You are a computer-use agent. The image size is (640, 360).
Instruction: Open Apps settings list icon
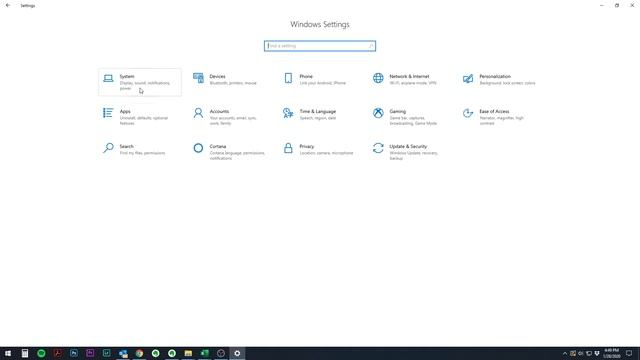(x=108, y=113)
